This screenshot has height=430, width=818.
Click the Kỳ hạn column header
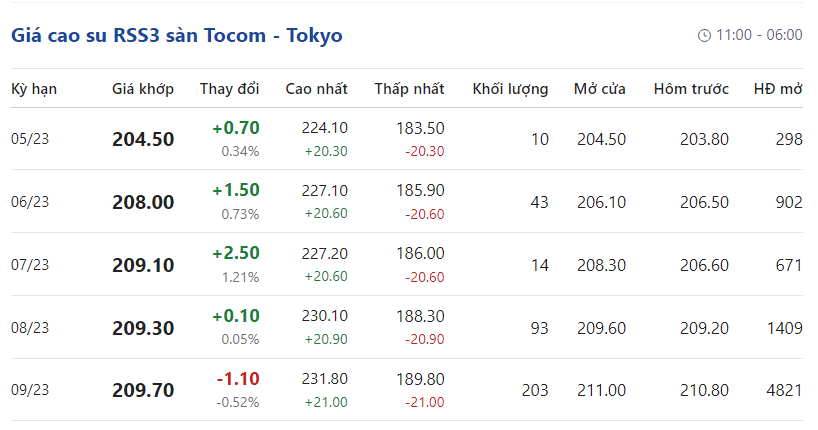coord(34,89)
